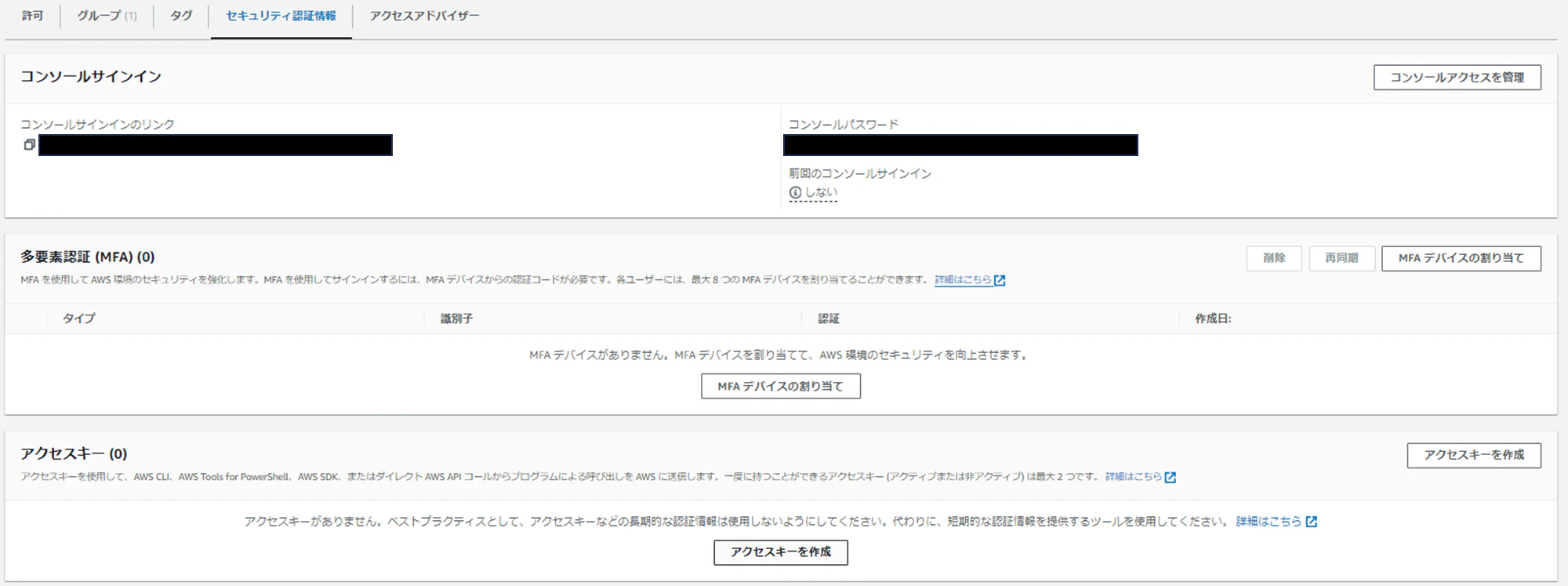The height and width of the screenshot is (586, 1568).
Task: Click the 識別子 column header
Action: pos(456,318)
